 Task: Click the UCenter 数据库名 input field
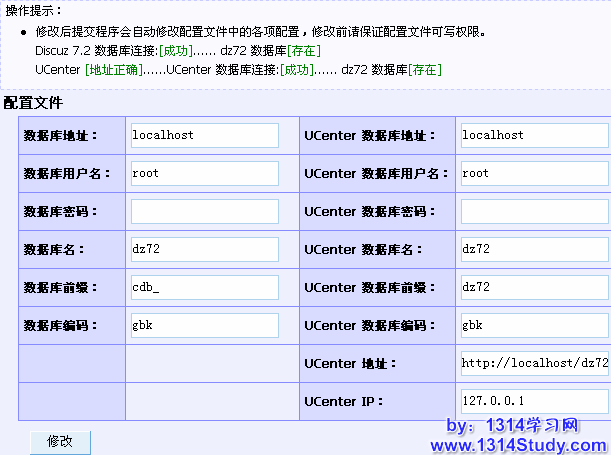(x=534, y=250)
